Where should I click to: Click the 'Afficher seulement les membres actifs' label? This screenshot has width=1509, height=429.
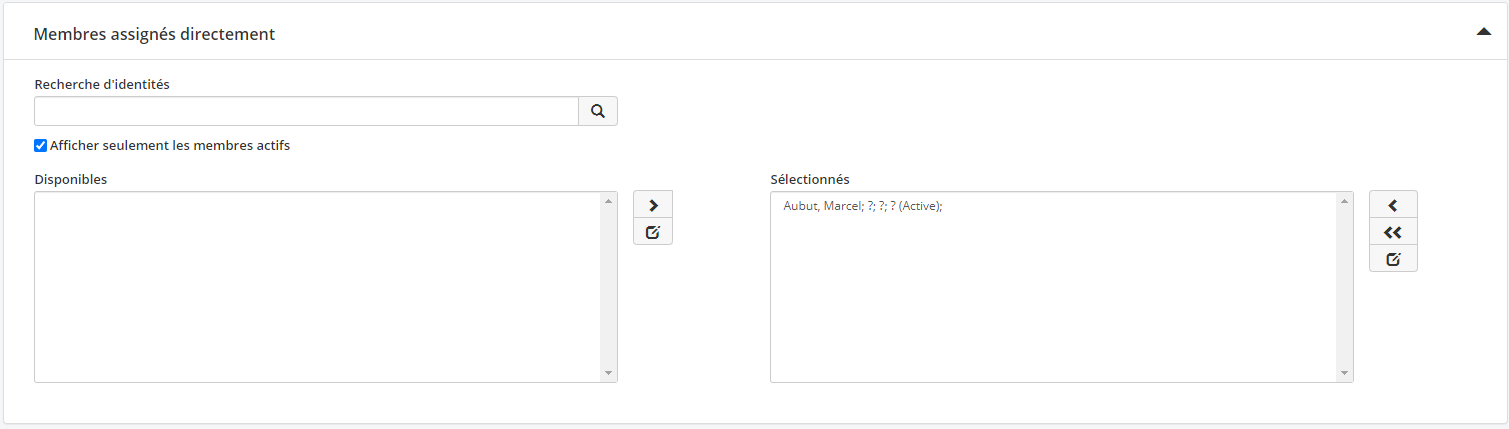click(170, 146)
